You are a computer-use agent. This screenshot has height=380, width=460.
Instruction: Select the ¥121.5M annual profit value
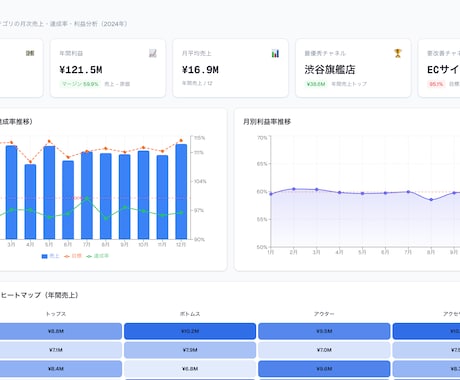click(x=81, y=70)
